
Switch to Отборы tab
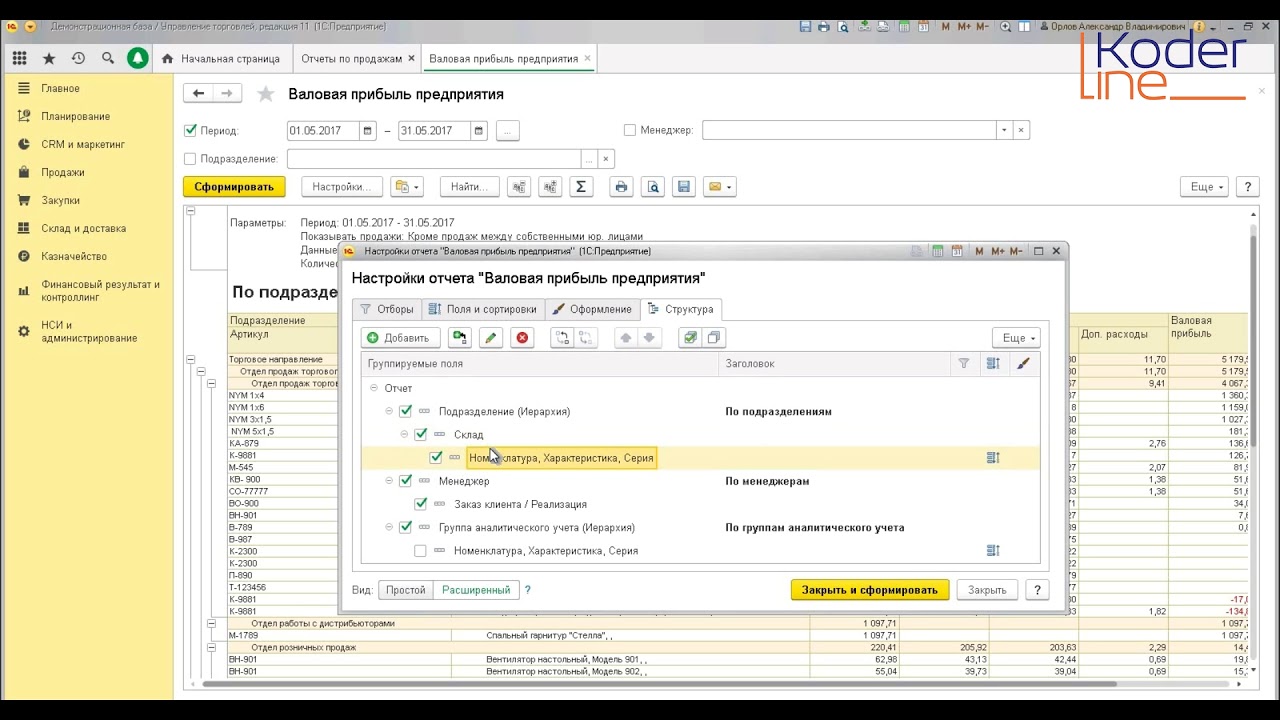(x=386, y=309)
